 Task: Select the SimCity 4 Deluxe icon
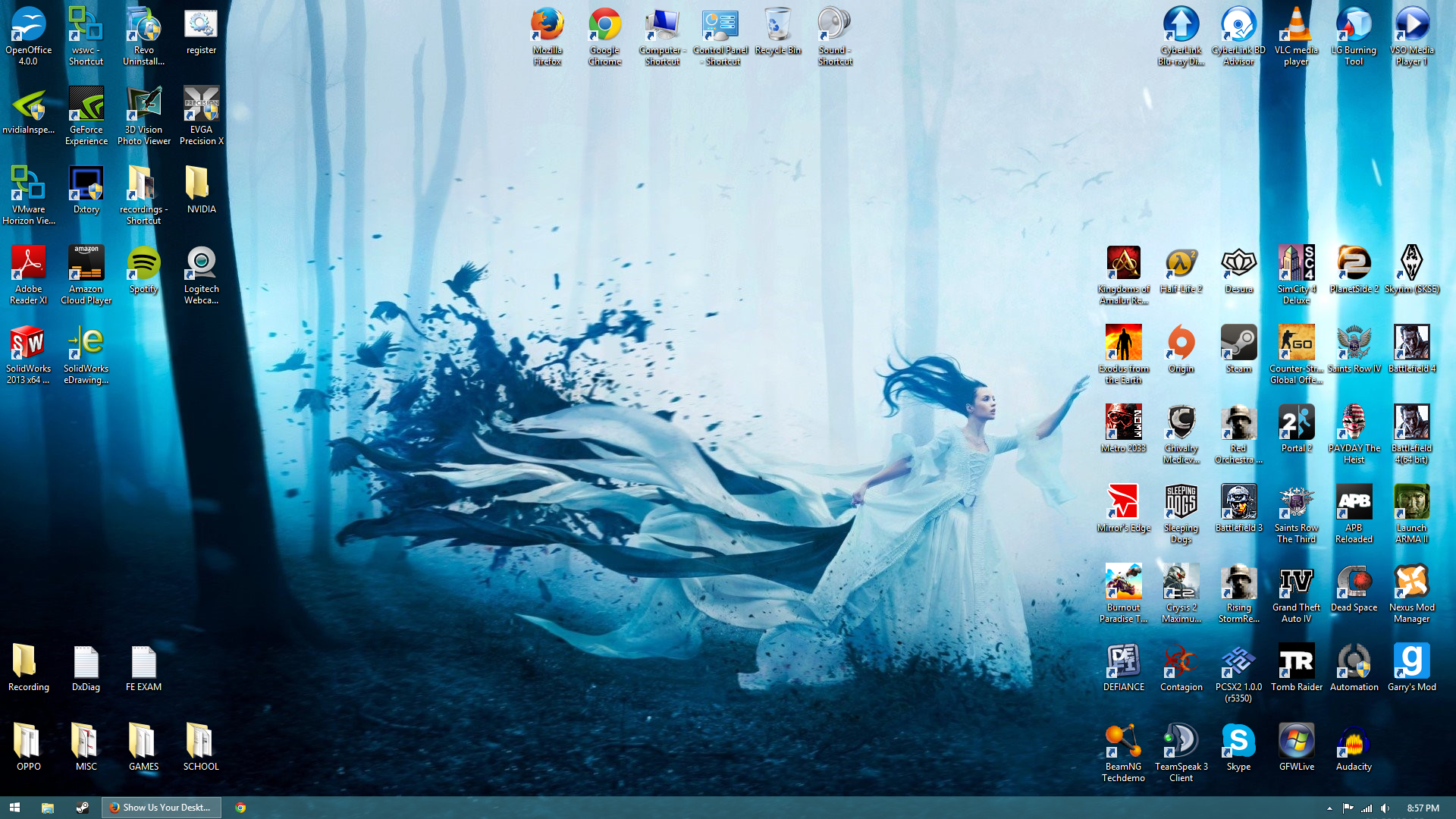coord(1297,275)
